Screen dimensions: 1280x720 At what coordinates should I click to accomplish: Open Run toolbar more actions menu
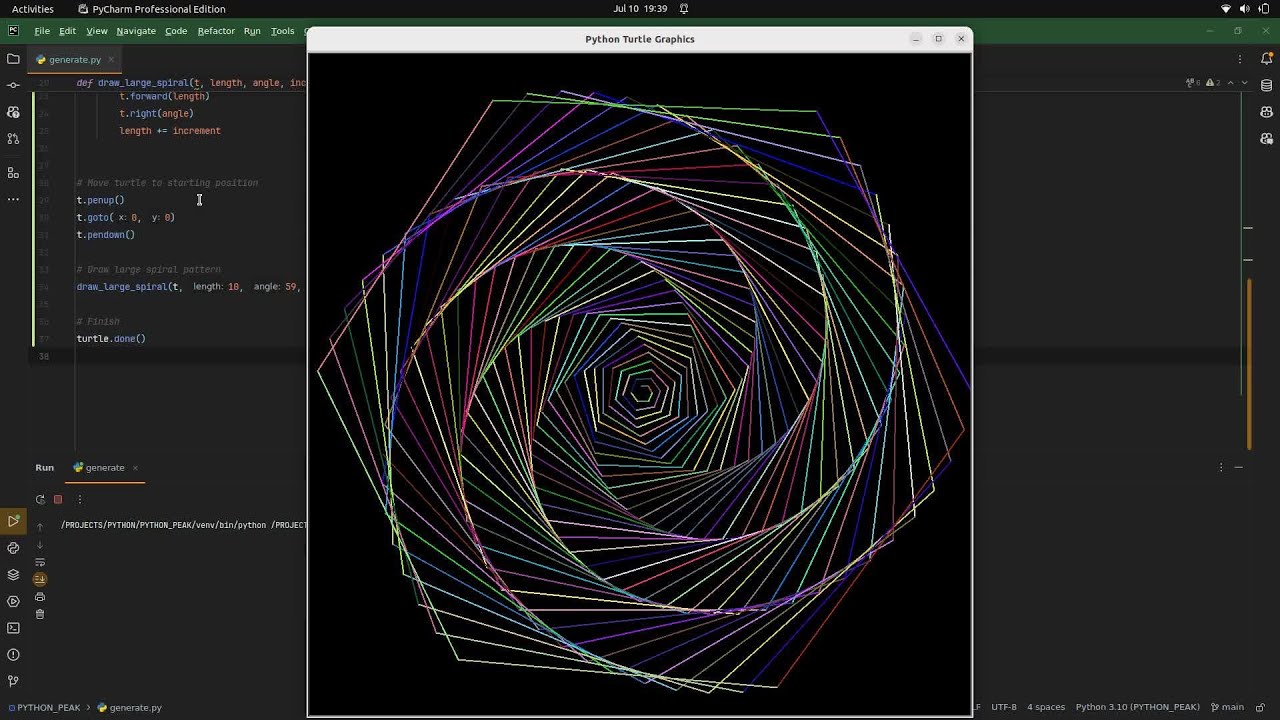(80, 499)
